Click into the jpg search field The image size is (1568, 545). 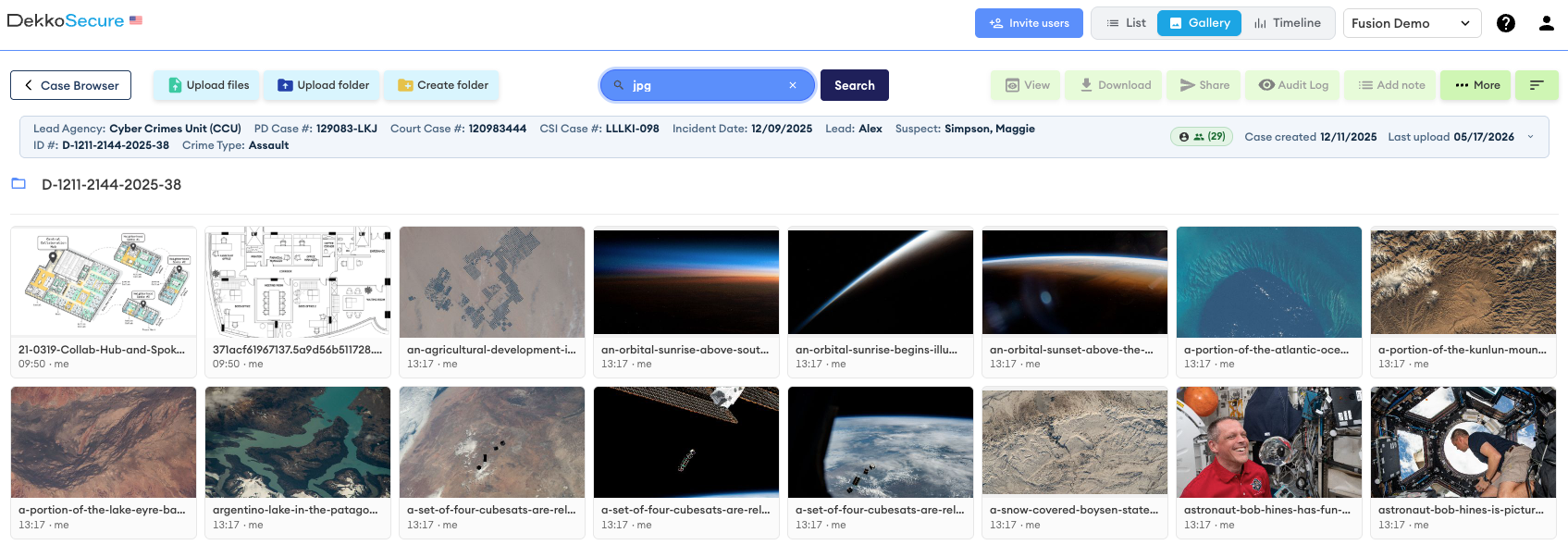pyautogui.click(x=707, y=85)
